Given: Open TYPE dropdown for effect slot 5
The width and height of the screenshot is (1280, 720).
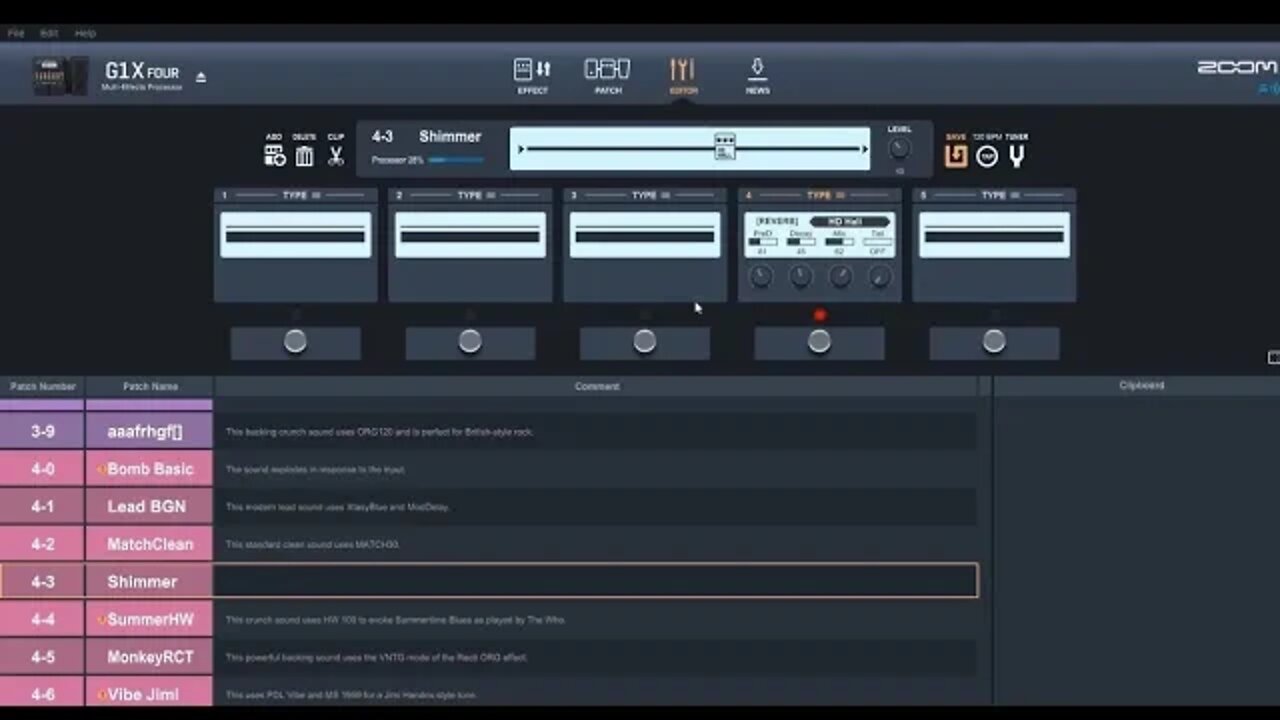Looking at the screenshot, I should tap(1000, 195).
